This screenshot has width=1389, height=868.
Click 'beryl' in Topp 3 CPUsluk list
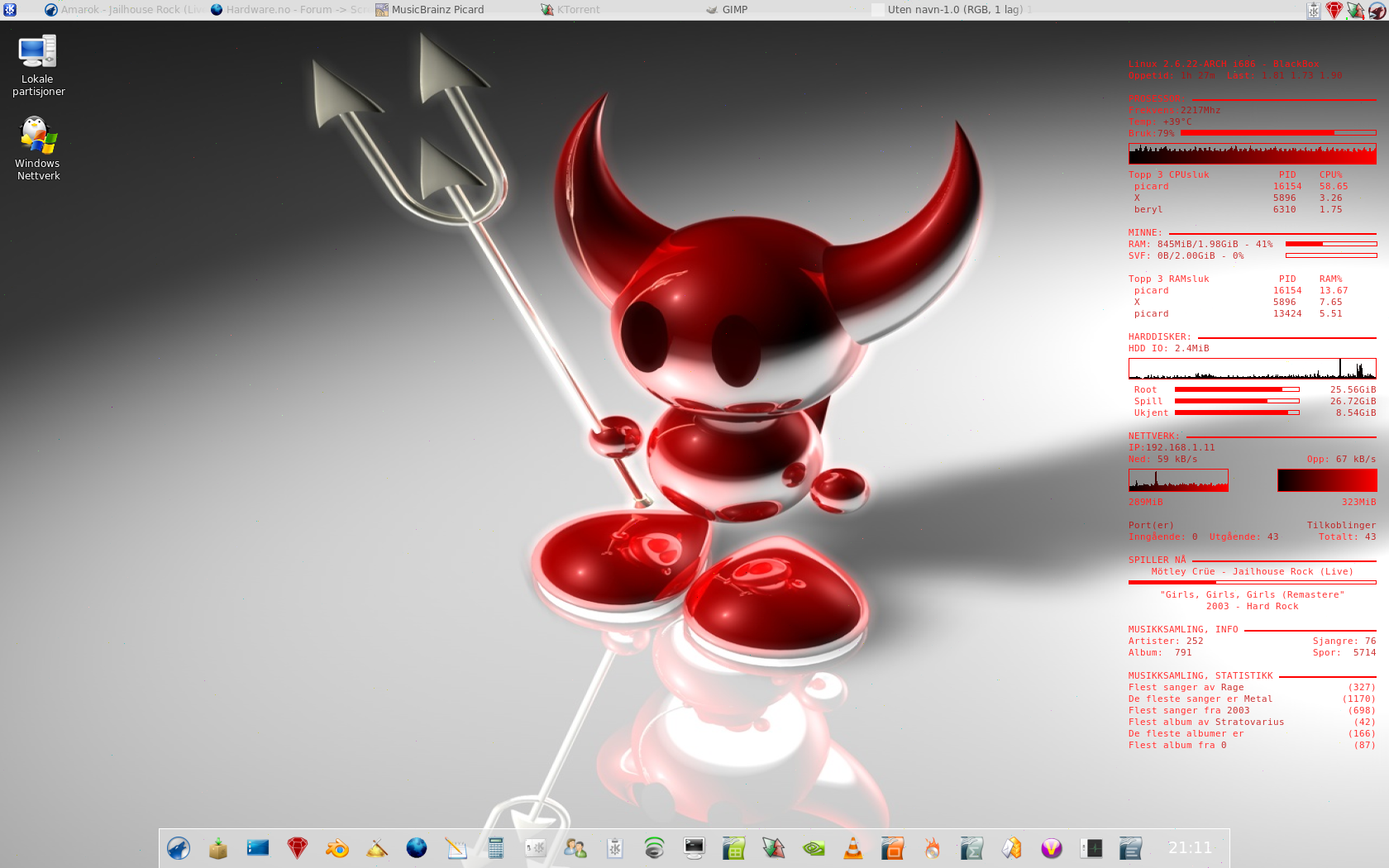[1148, 210]
